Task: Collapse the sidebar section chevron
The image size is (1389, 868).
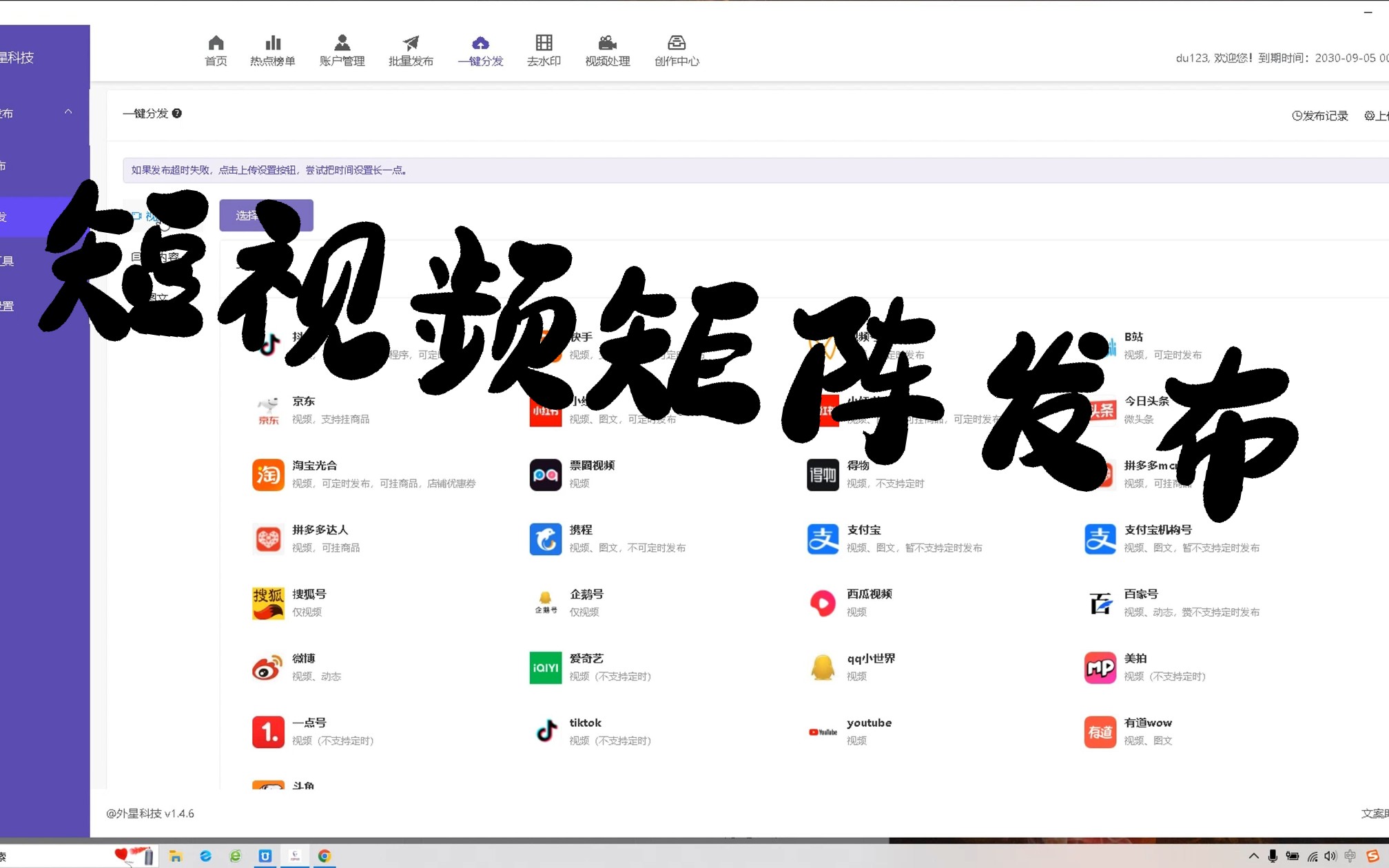Action: (x=68, y=112)
